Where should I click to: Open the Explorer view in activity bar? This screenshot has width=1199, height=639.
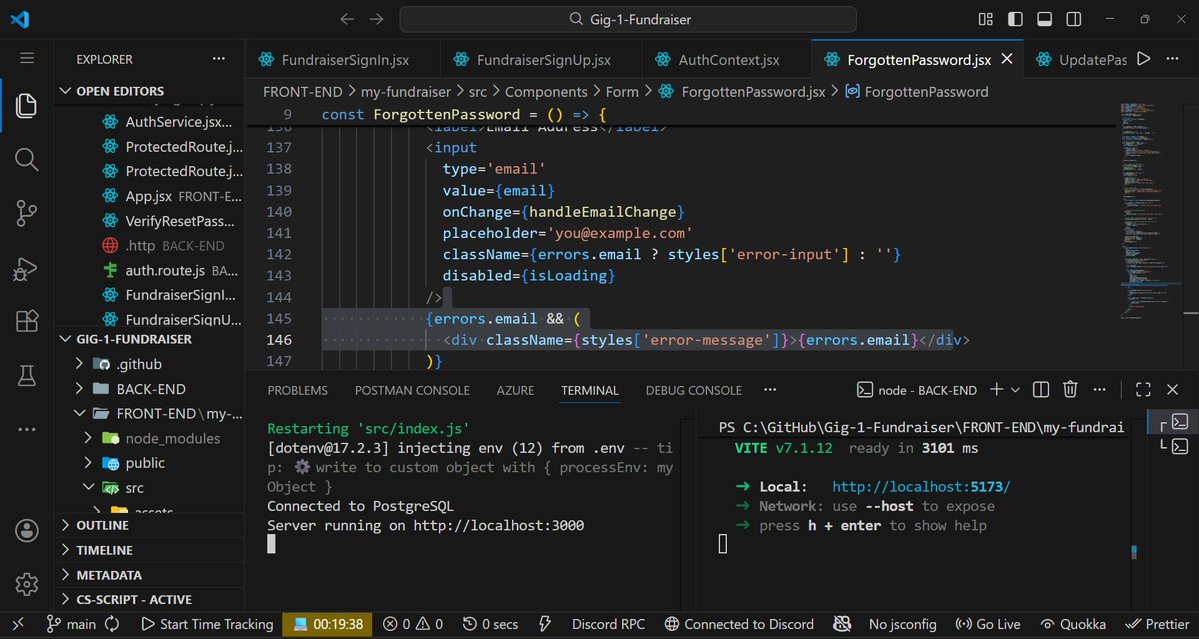point(26,105)
